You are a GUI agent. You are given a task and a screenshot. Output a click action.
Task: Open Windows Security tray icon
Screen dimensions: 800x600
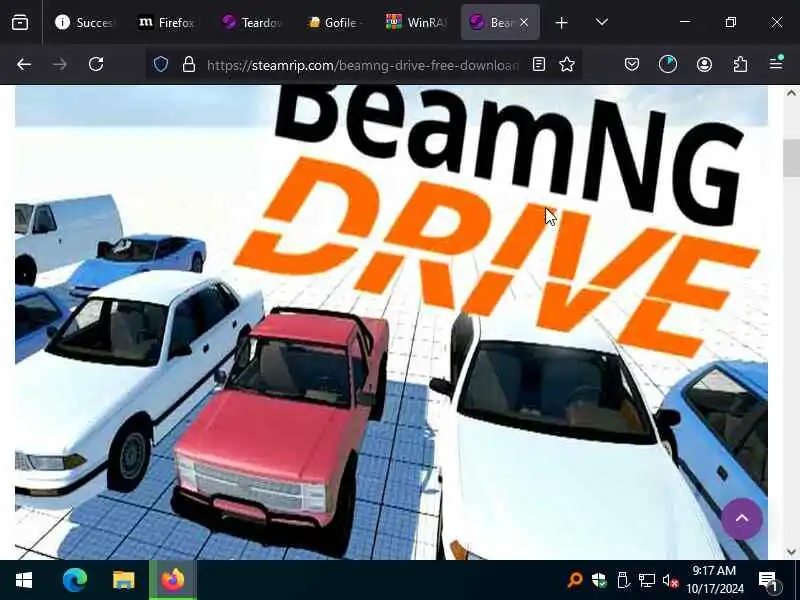point(599,580)
